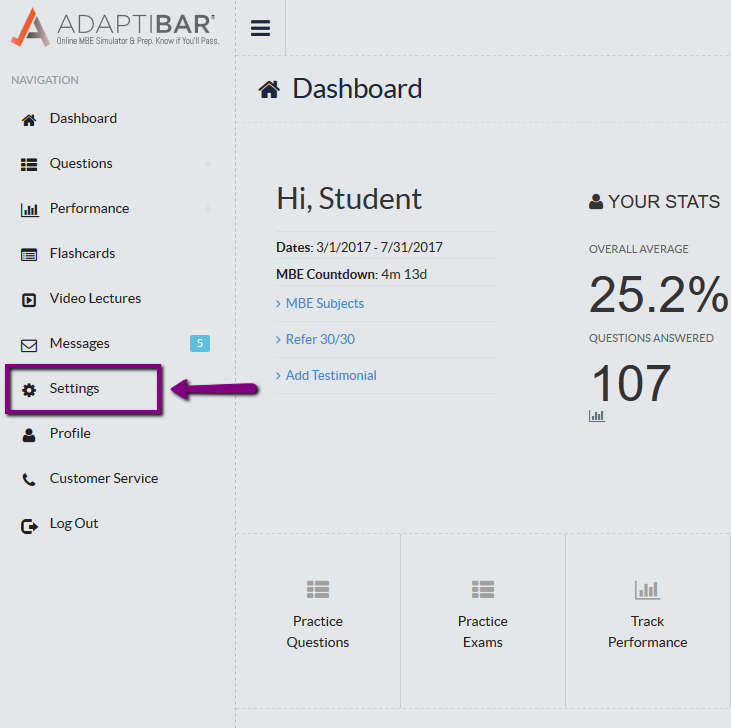Open the Refer 30/30 link
This screenshot has height=728, width=731.
click(320, 339)
